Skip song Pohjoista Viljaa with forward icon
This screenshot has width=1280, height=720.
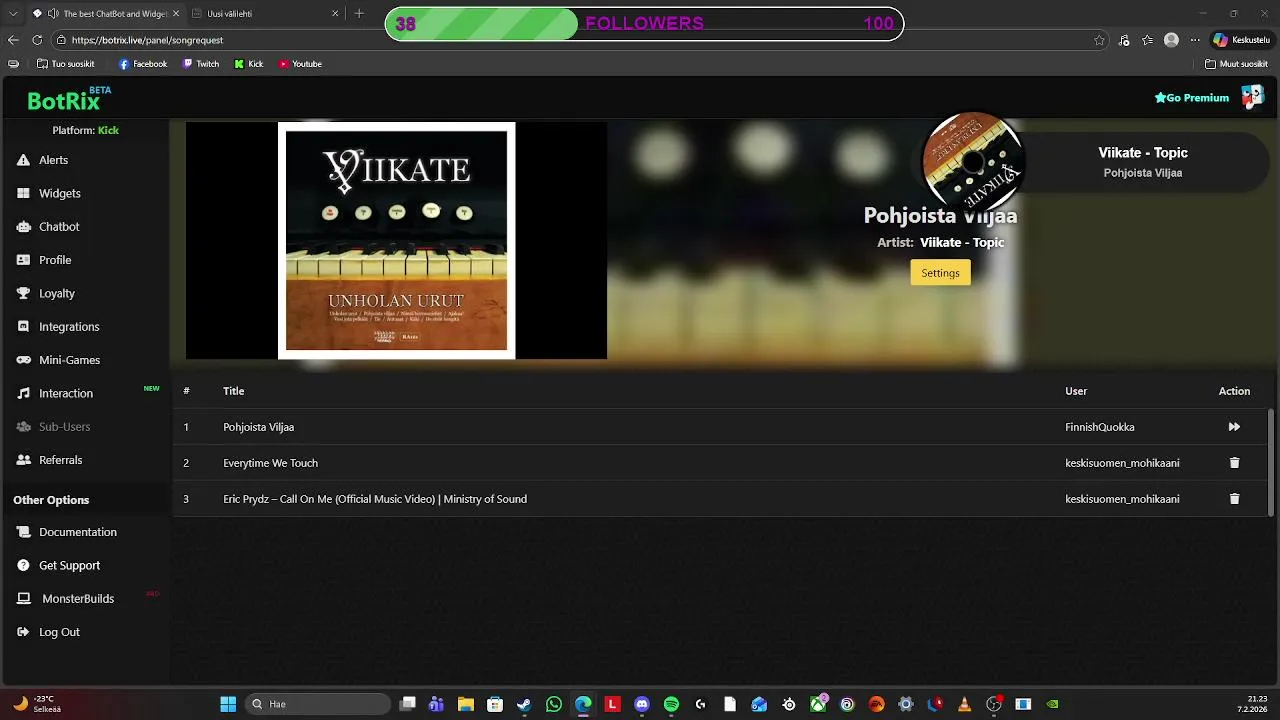[1234, 427]
